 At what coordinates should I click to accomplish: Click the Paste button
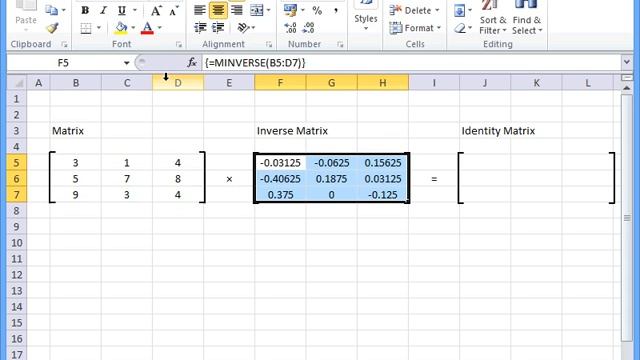[26, 15]
